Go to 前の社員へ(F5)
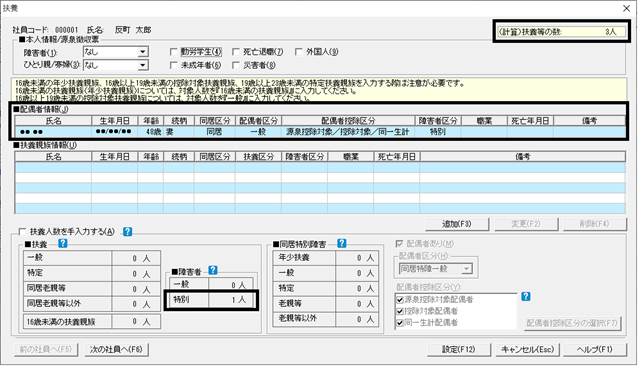The image size is (642, 372). coord(46,349)
